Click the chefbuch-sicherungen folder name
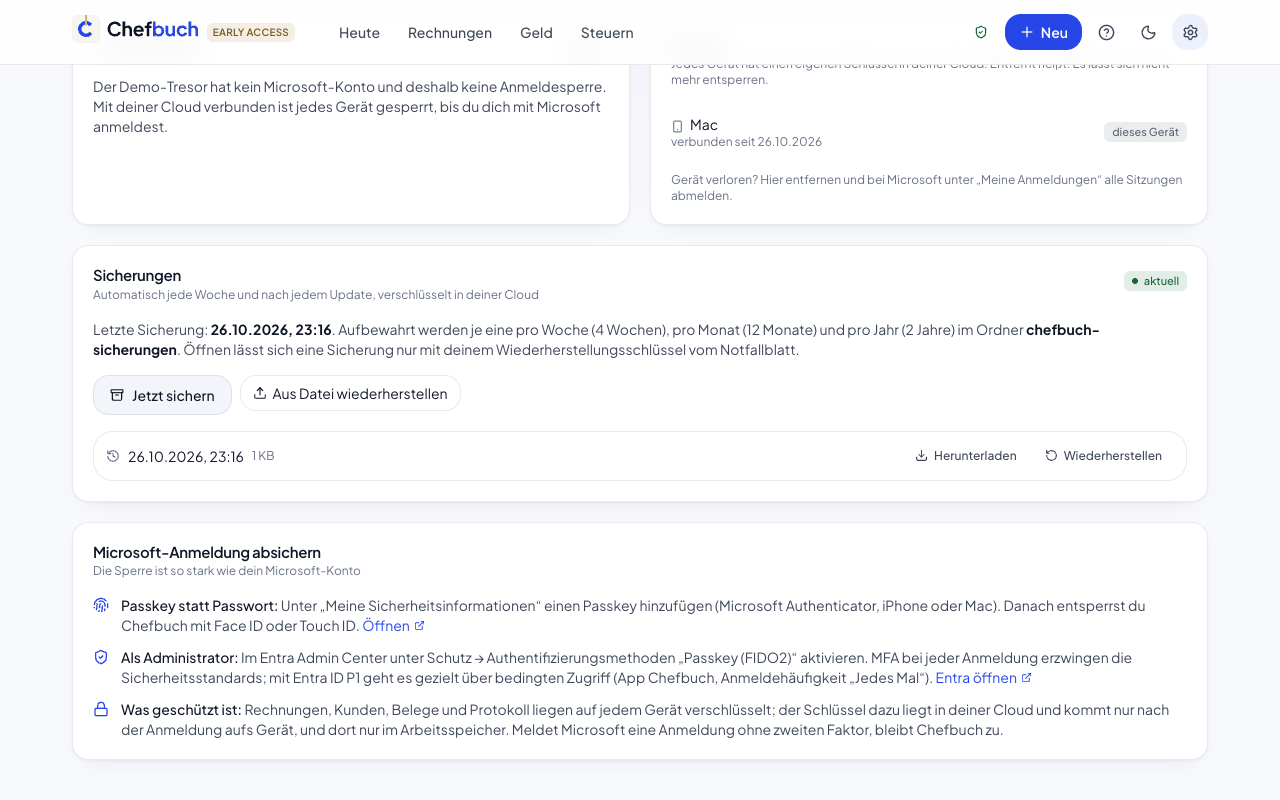 (596, 340)
